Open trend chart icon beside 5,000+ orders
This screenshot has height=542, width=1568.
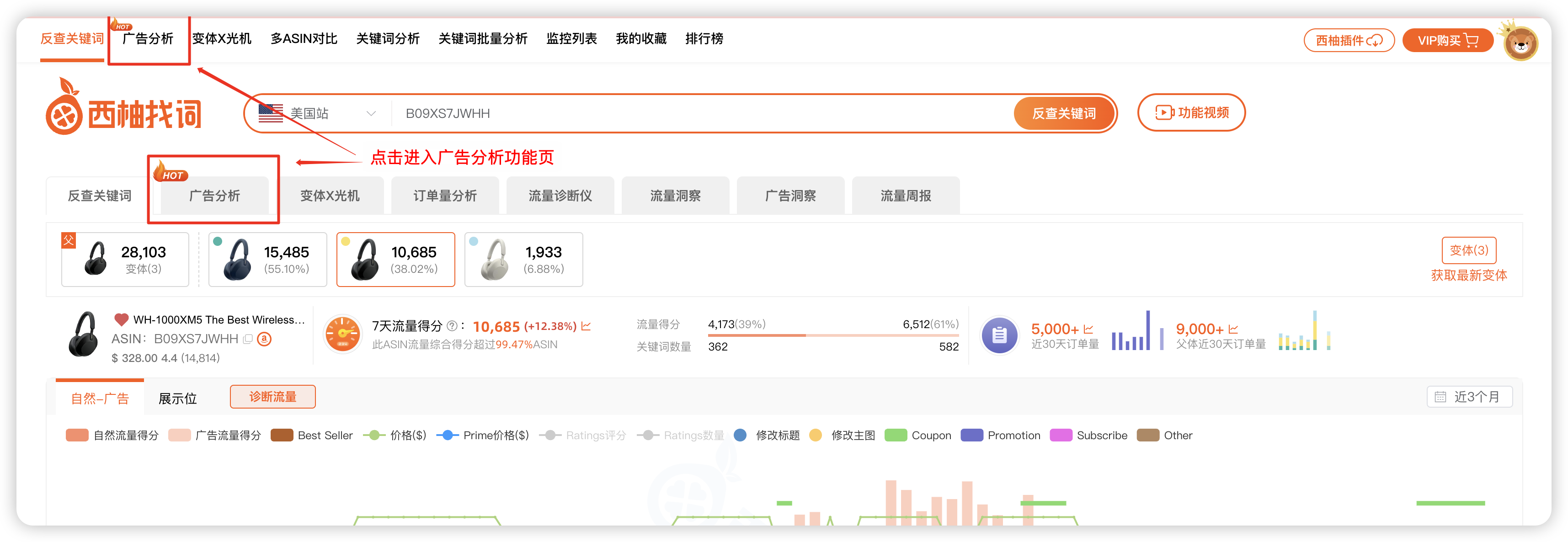click(1088, 329)
